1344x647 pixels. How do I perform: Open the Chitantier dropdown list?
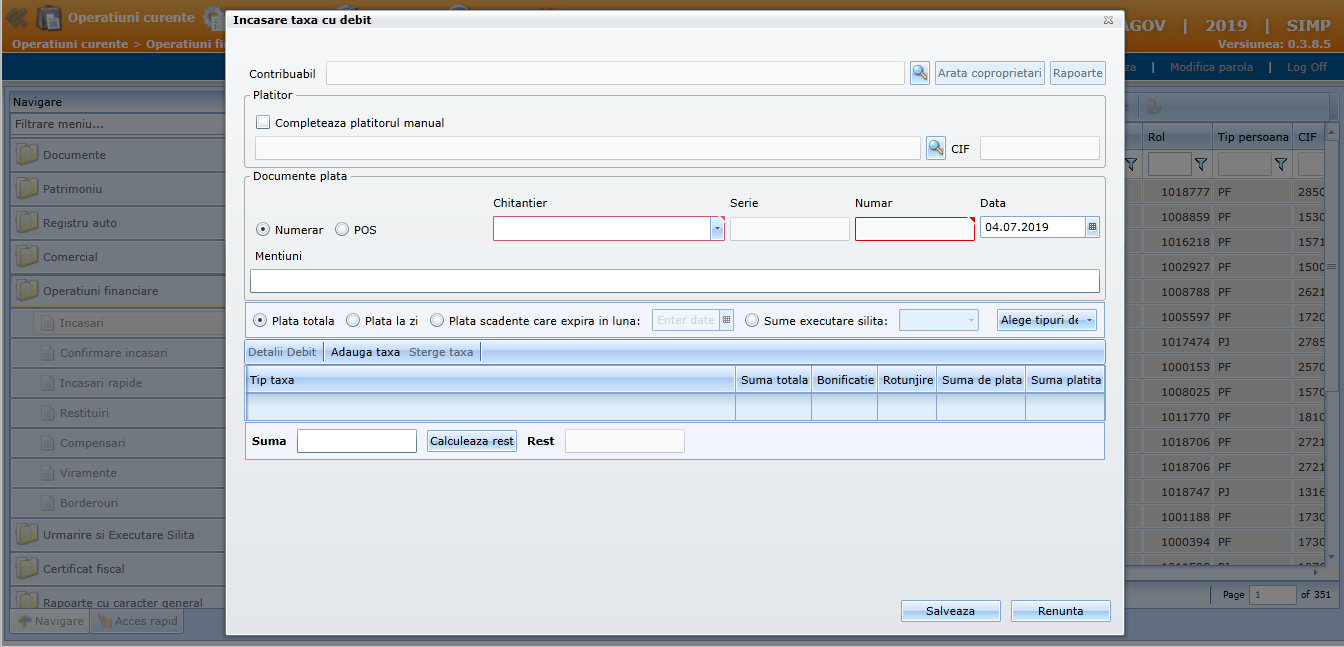click(x=716, y=229)
